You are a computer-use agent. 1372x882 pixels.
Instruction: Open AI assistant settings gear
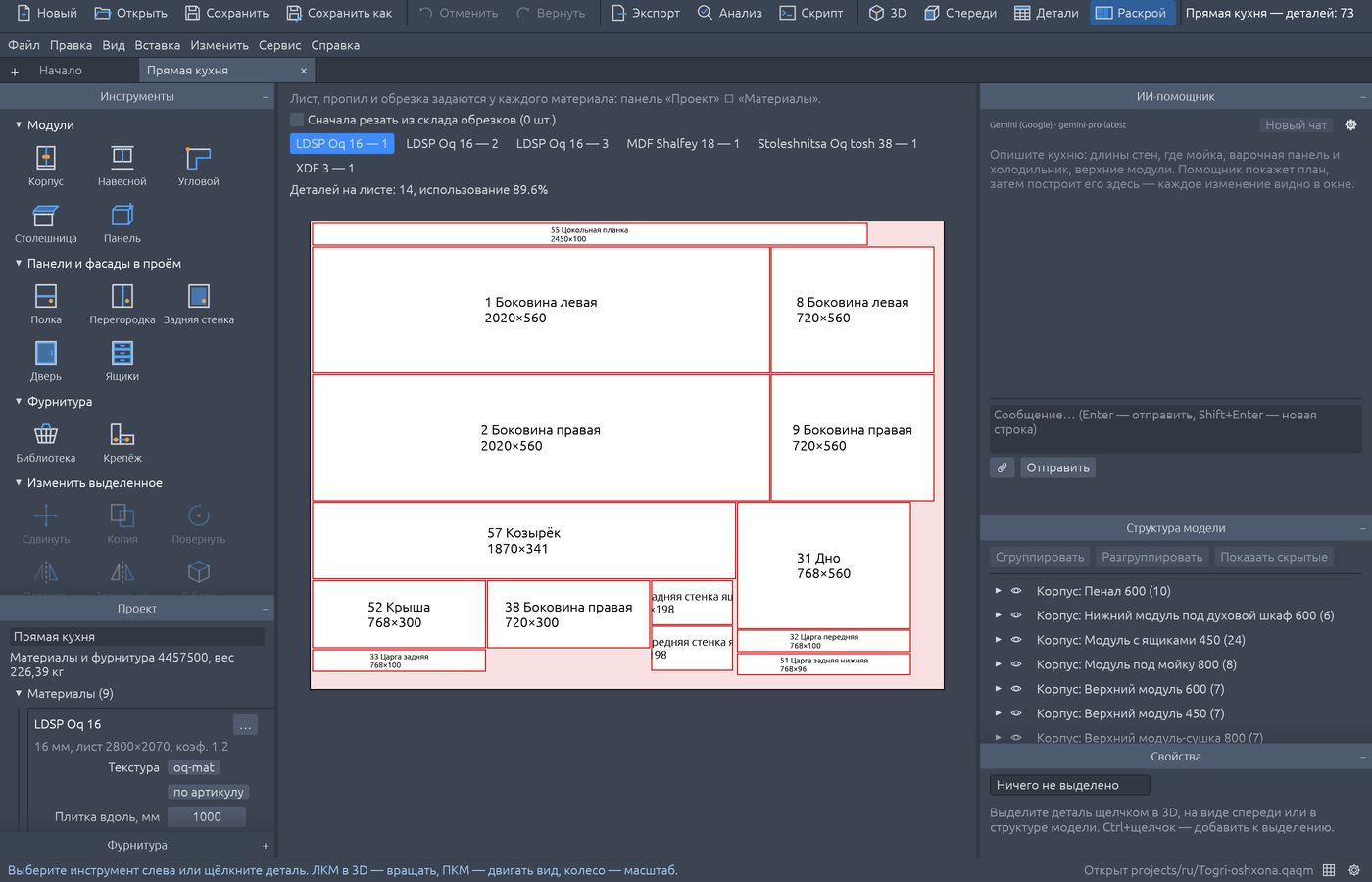click(x=1350, y=125)
